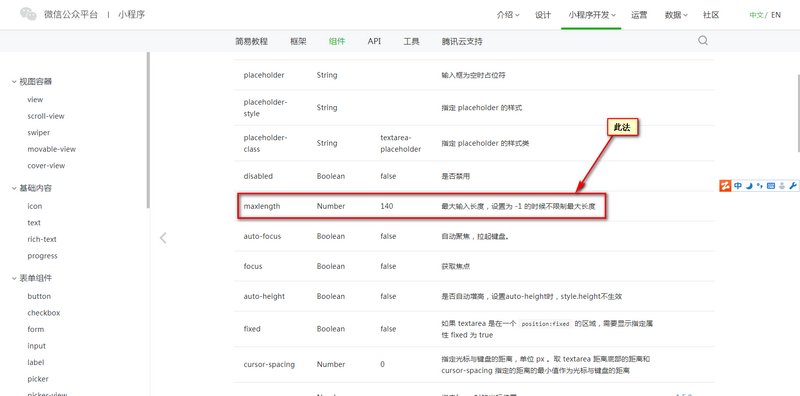
Task: Click the 'disabled' attribute name
Action: pos(258,176)
